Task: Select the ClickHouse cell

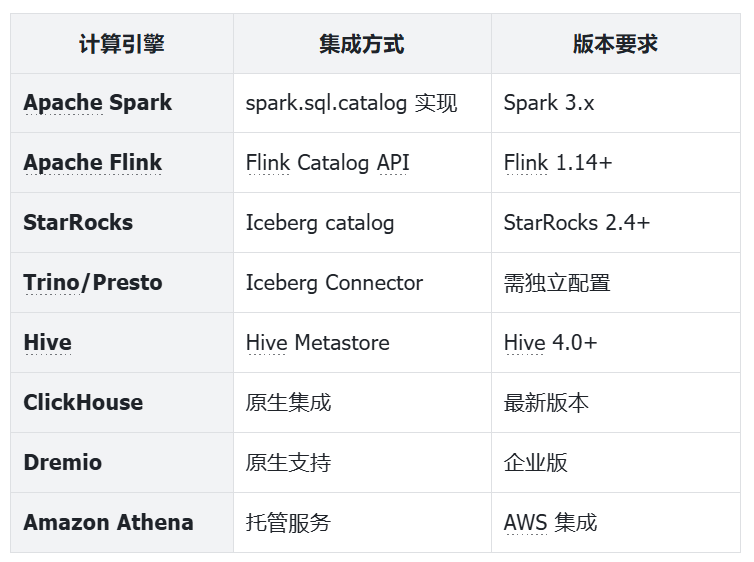Action: (83, 403)
